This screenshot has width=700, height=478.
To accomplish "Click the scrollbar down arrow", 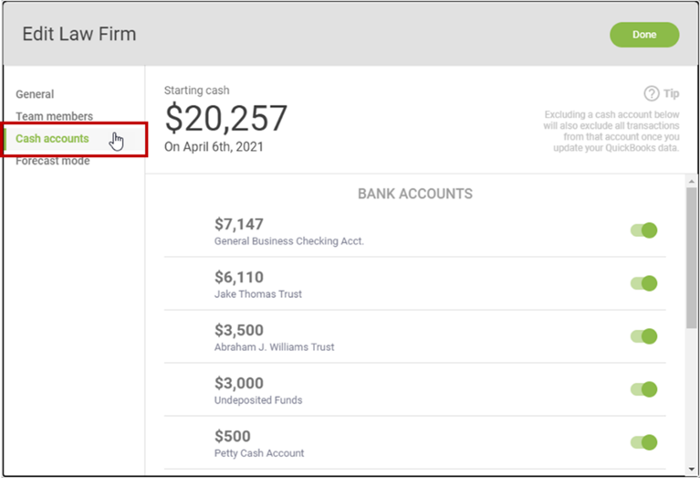I will click(692, 469).
